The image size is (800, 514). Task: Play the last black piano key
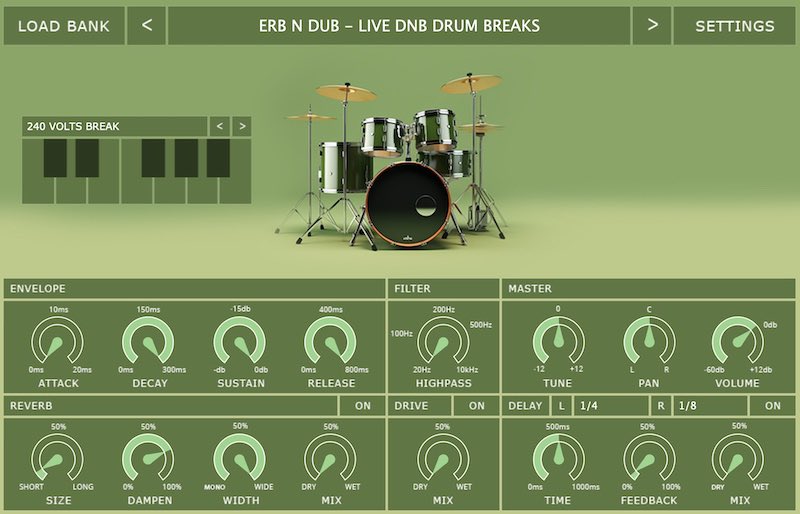coord(218,158)
